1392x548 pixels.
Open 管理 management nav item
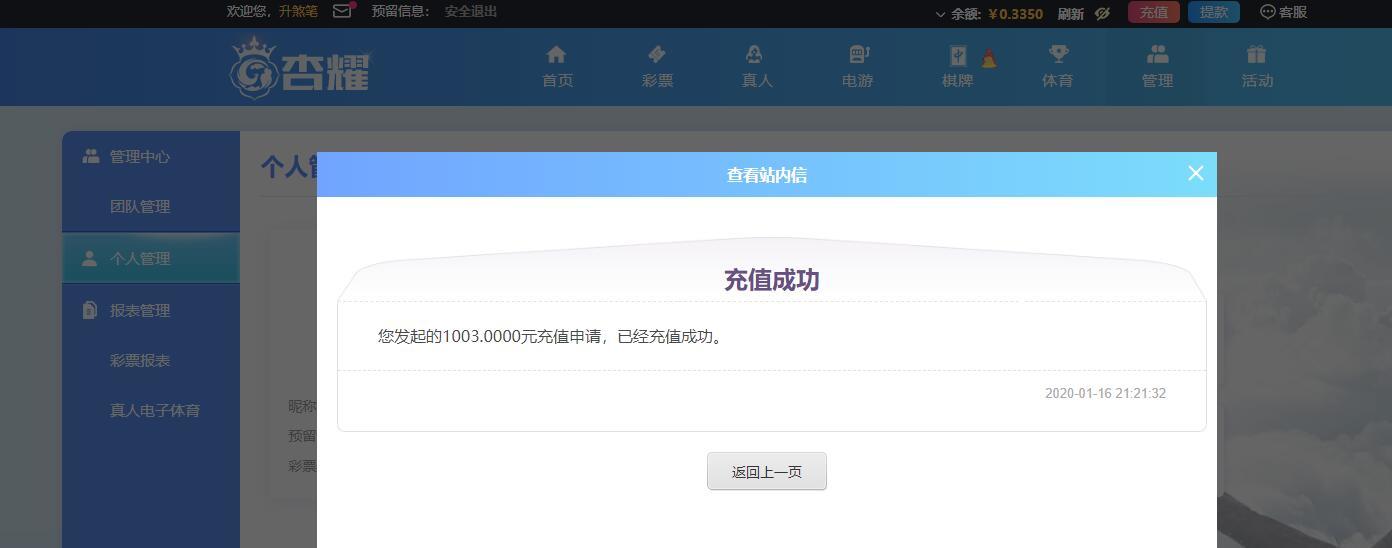coord(1157,67)
